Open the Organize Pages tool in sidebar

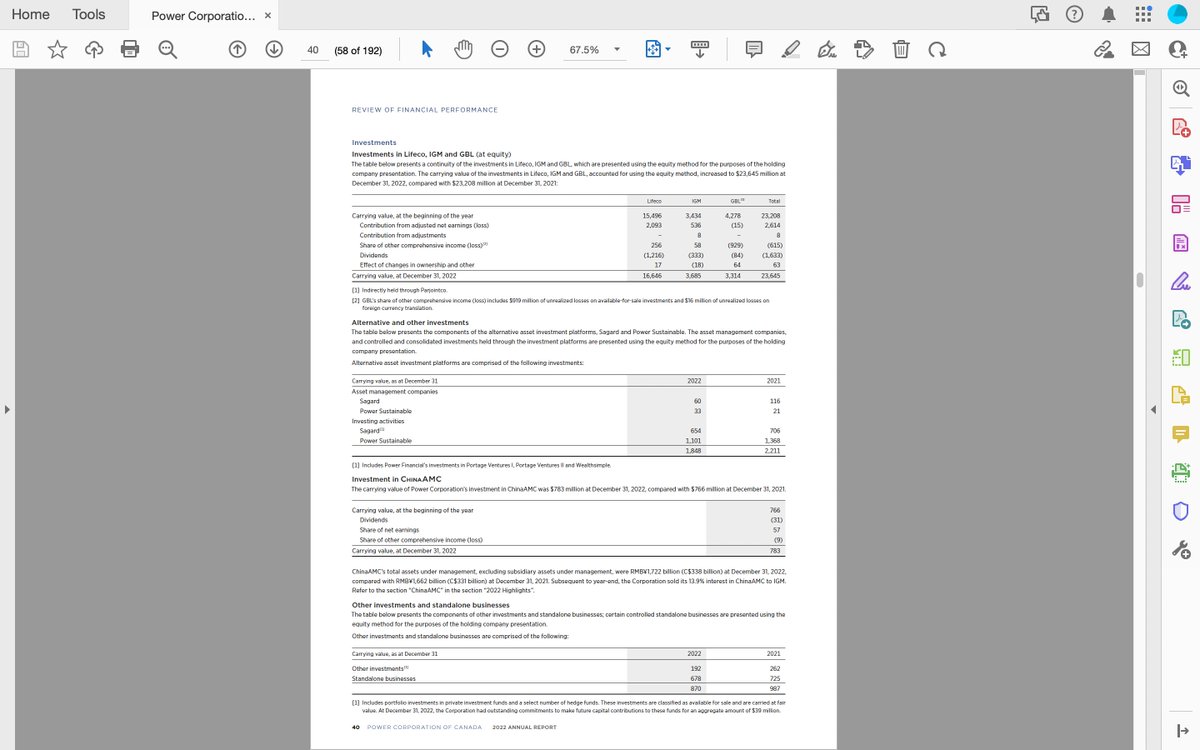tap(1181, 205)
